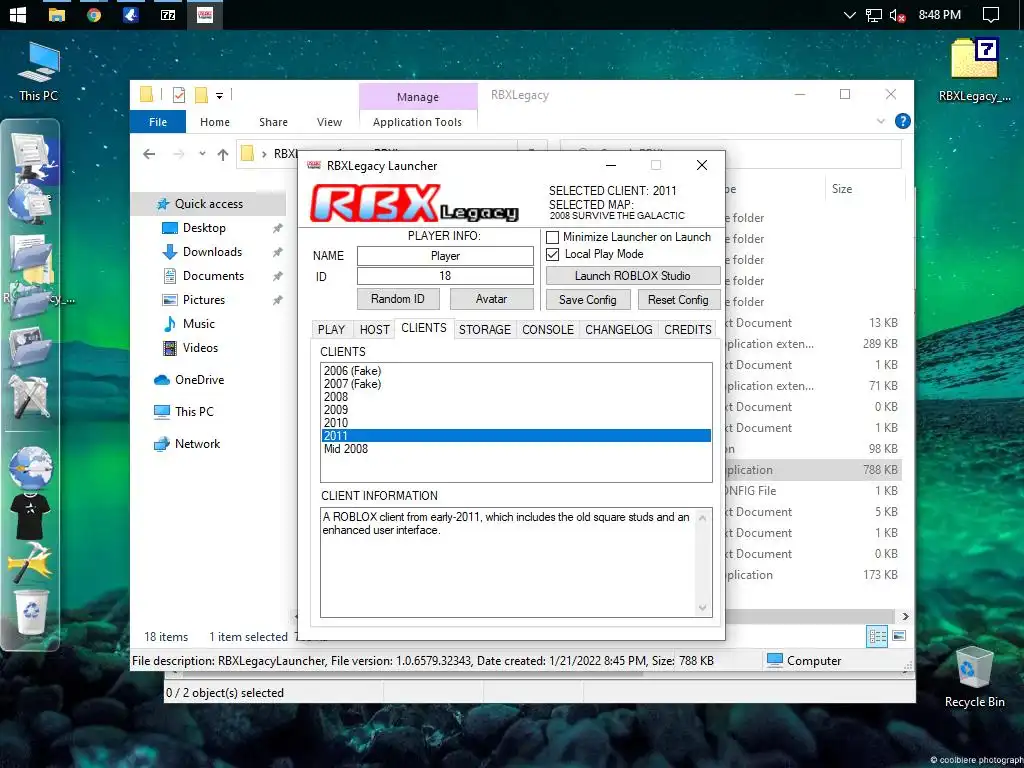Click the Explorer properties quick-access icon
The image size is (1024, 768).
(179, 95)
